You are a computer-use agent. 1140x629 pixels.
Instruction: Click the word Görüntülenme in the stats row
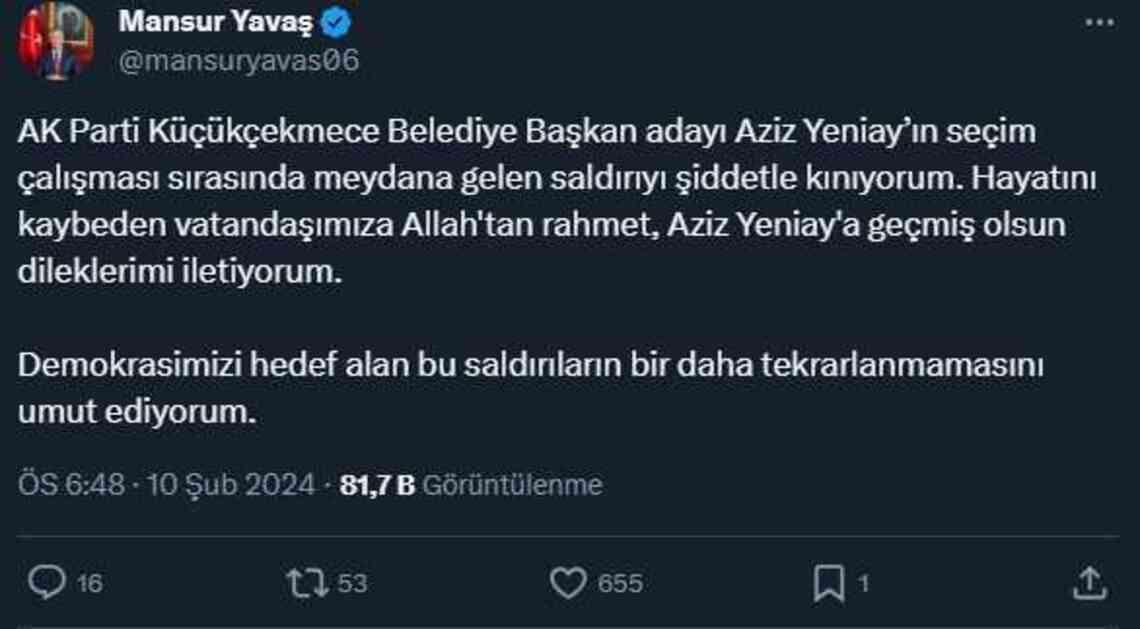click(x=513, y=485)
